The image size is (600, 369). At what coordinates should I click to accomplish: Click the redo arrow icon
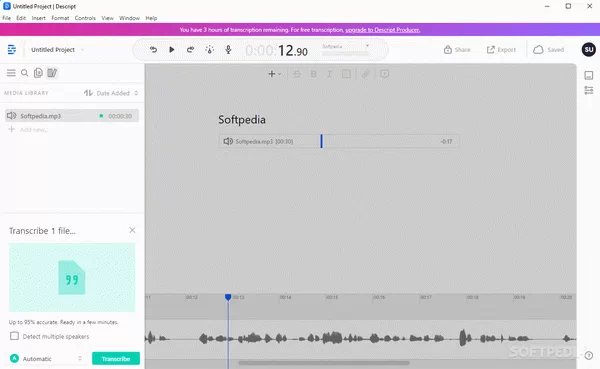pyautogui.click(x=190, y=49)
